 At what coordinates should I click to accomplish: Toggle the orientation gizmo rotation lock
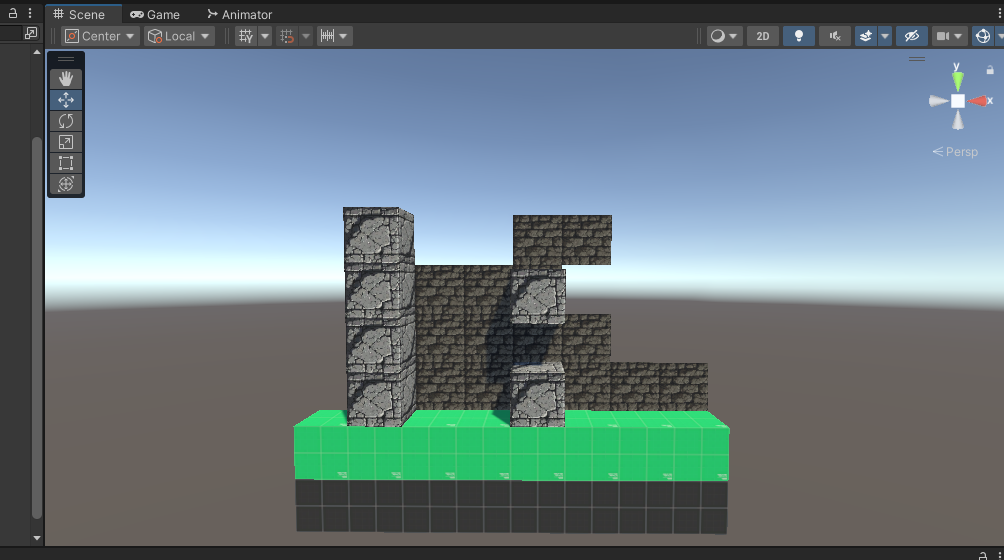point(990,70)
